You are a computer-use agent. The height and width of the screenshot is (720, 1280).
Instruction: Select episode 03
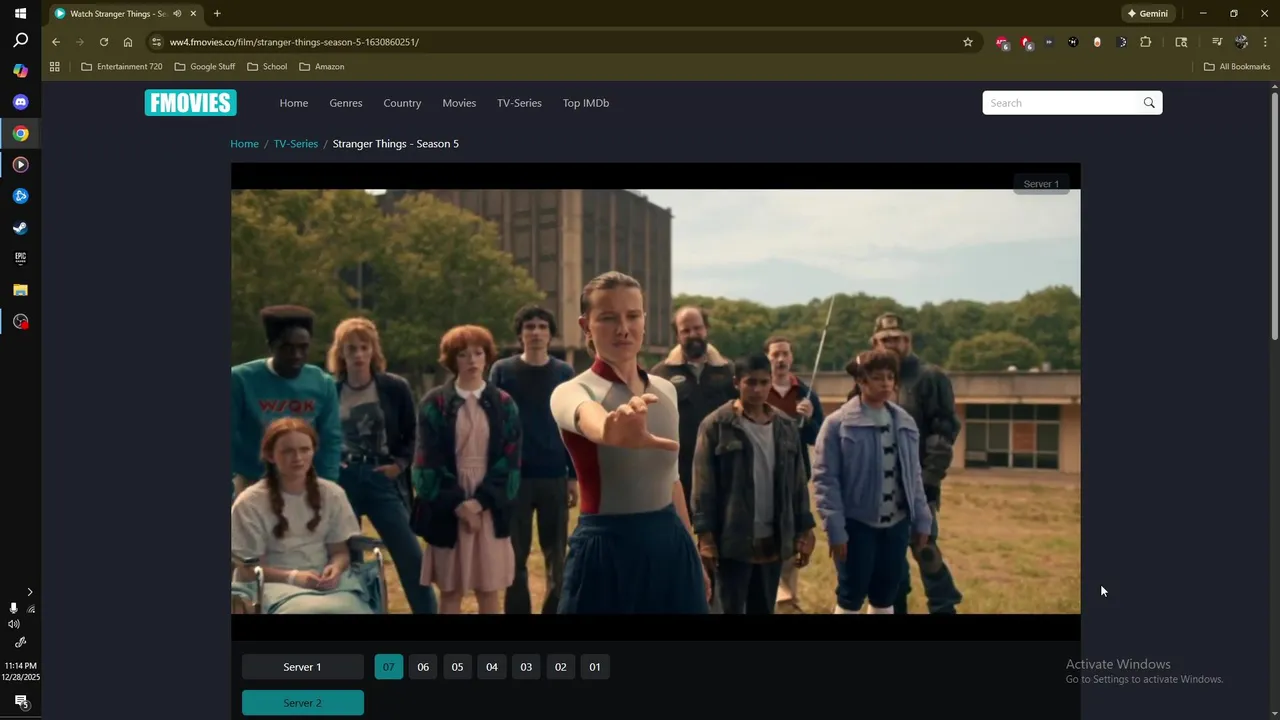pos(526,667)
